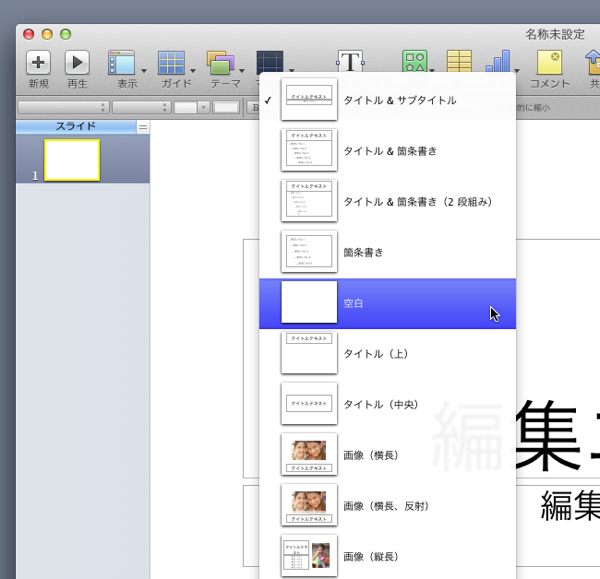The image size is (600, 579).
Task: Minimize window with yellow button
Action: 47,34
